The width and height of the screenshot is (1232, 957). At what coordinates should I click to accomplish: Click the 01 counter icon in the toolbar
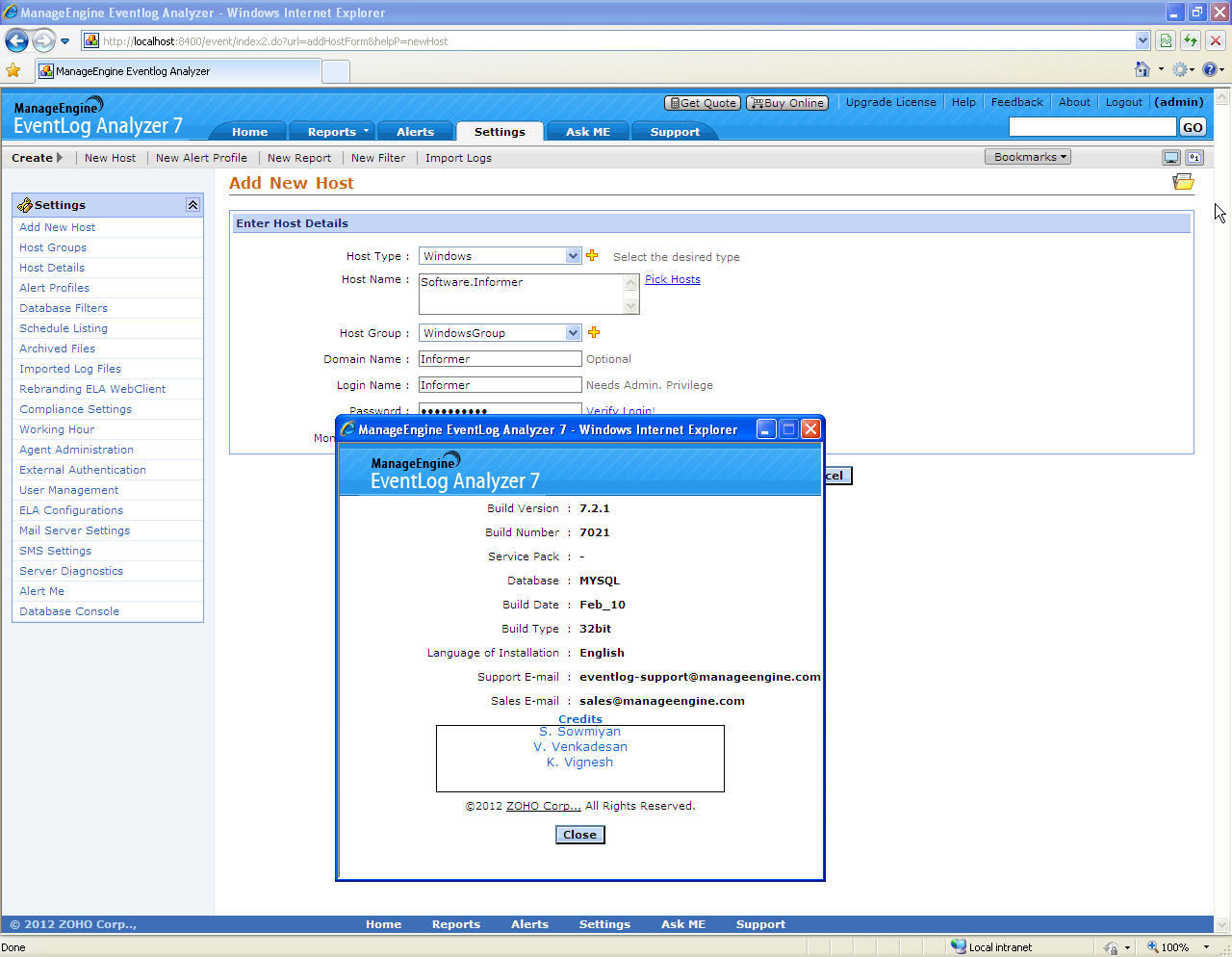point(1194,157)
